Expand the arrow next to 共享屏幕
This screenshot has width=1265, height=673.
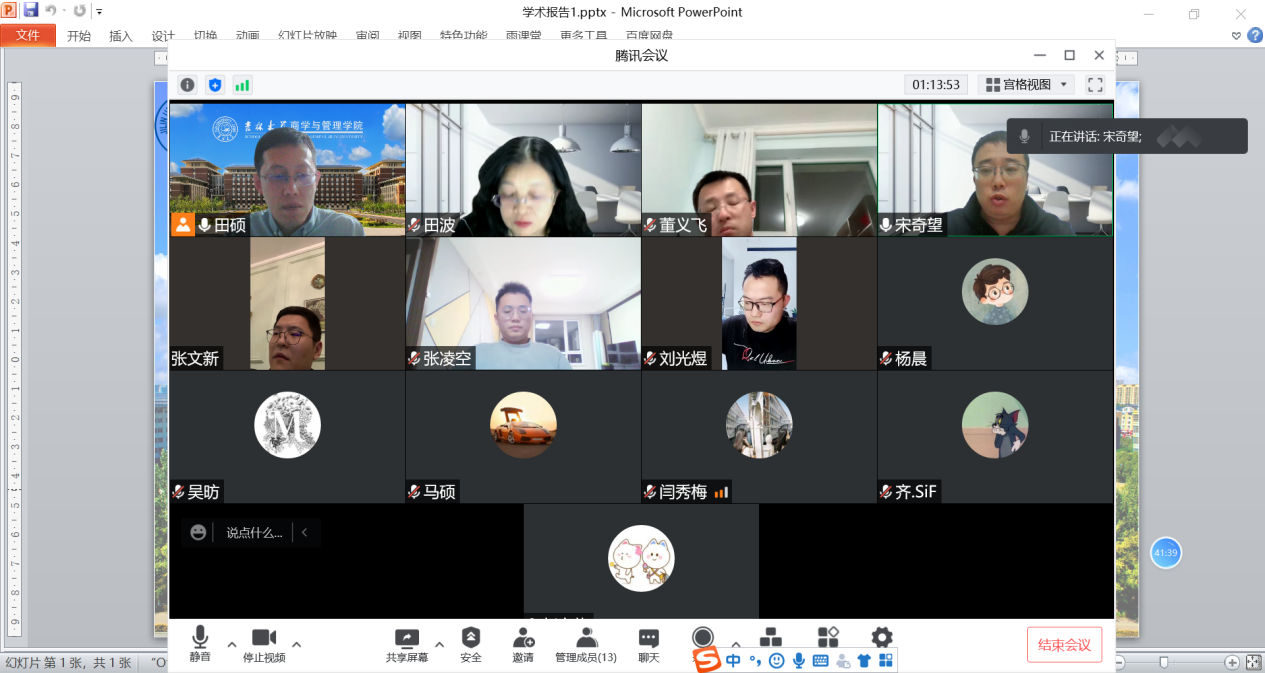[439, 644]
